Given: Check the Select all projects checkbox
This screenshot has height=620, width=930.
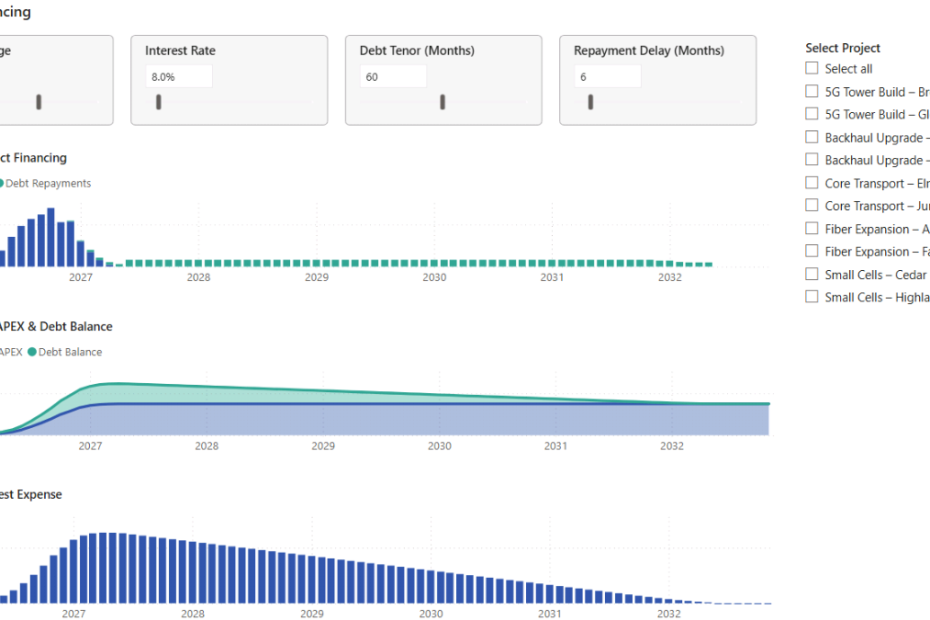Looking at the screenshot, I should pos(811,67).
